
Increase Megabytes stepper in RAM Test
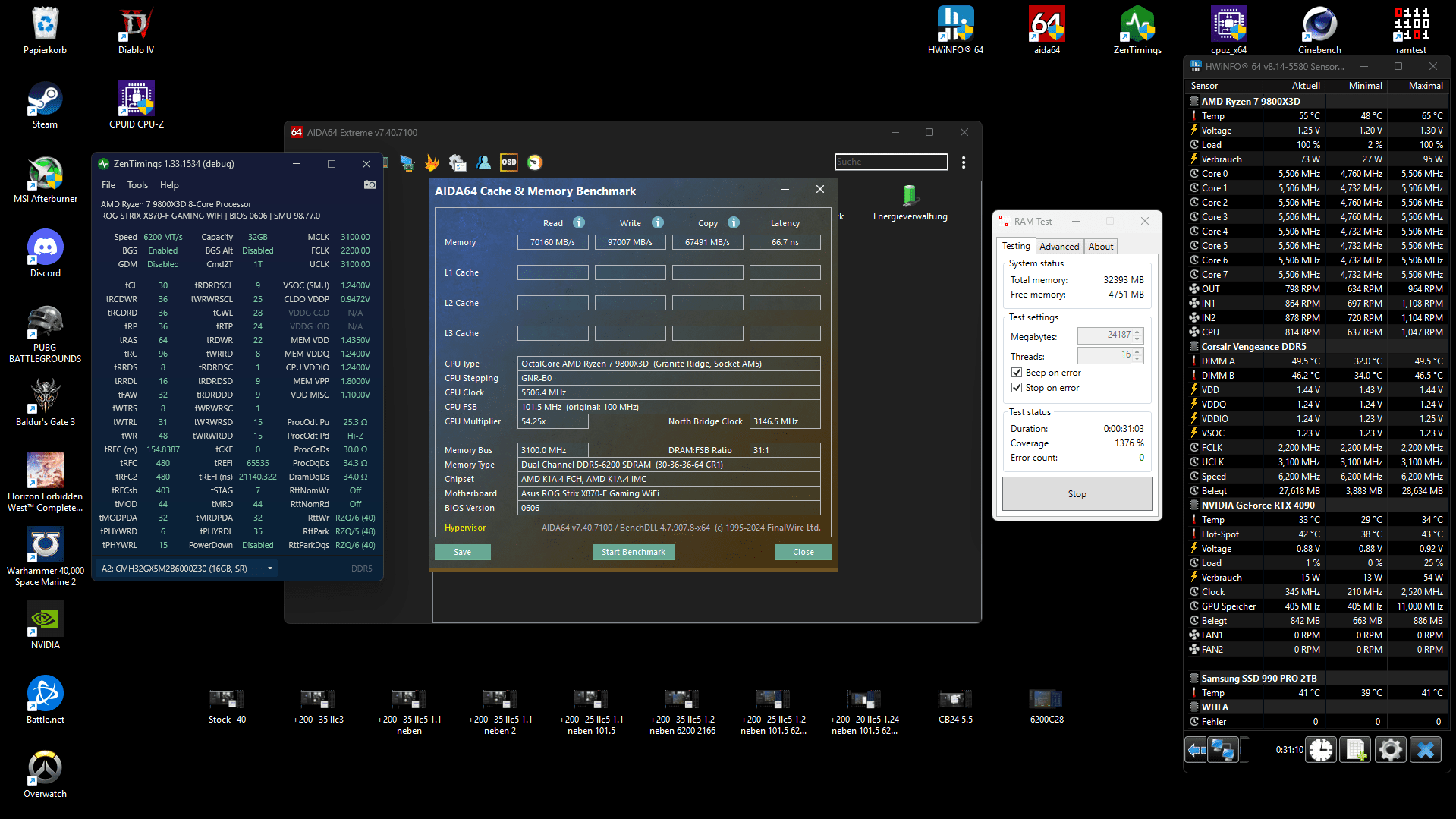pos(1137,332)
